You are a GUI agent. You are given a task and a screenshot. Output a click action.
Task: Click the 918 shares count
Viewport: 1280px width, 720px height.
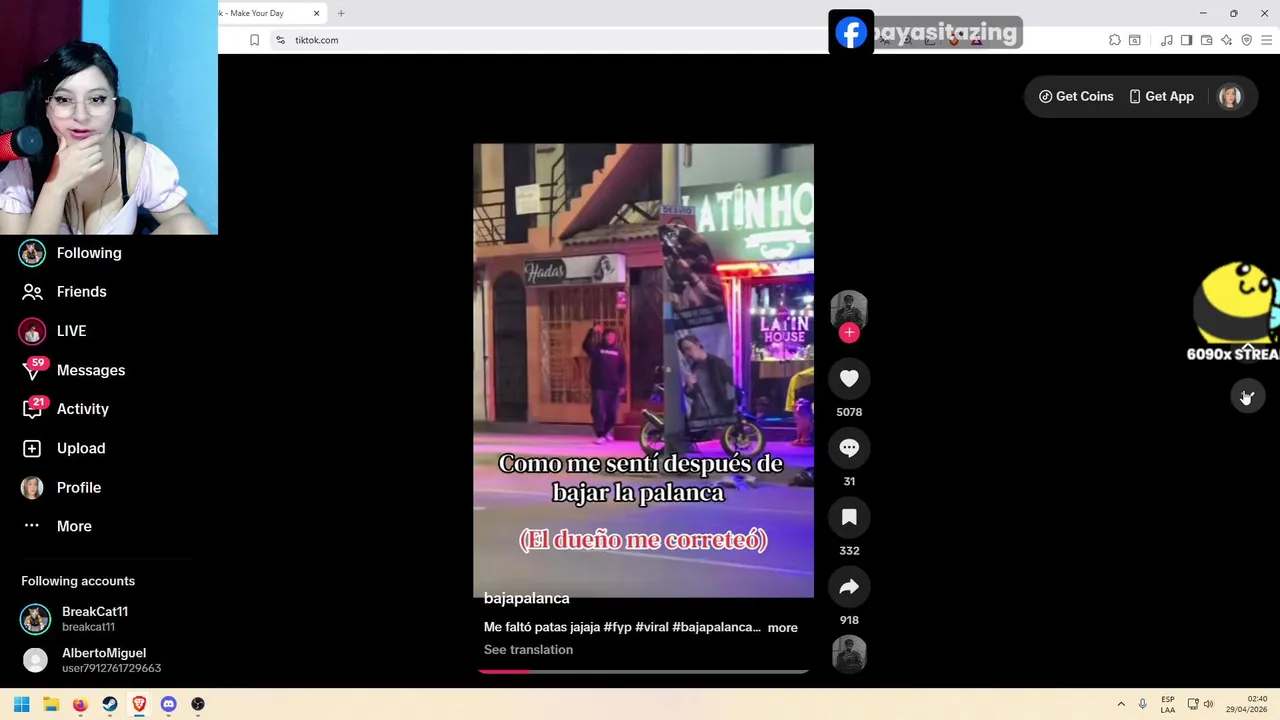[849, 620]
